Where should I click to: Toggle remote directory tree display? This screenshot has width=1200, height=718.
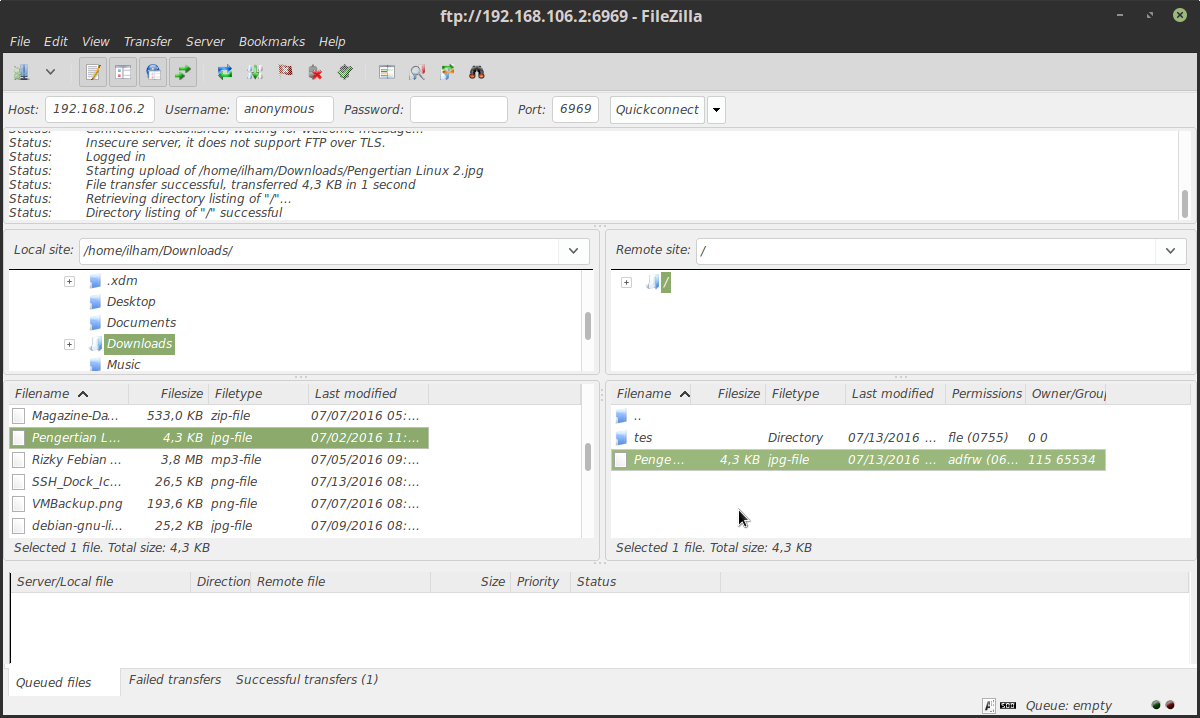[x=153, y=72]
